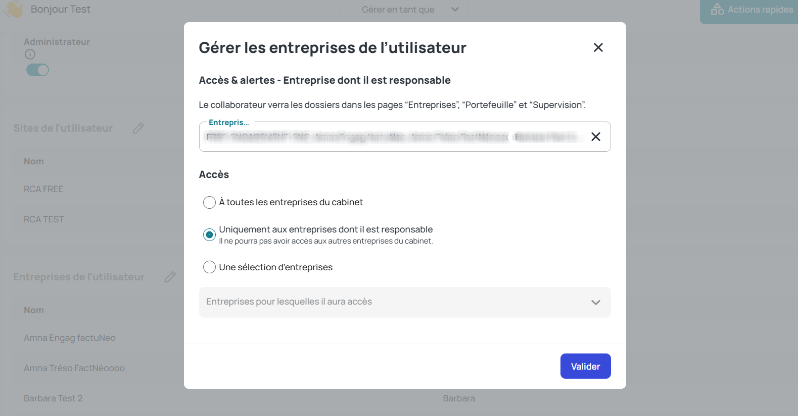Image resolution: width=798 pixels, height=416 pixels.
Task: Close the Gérer les entreprises dialog
Action: (598, 47)
